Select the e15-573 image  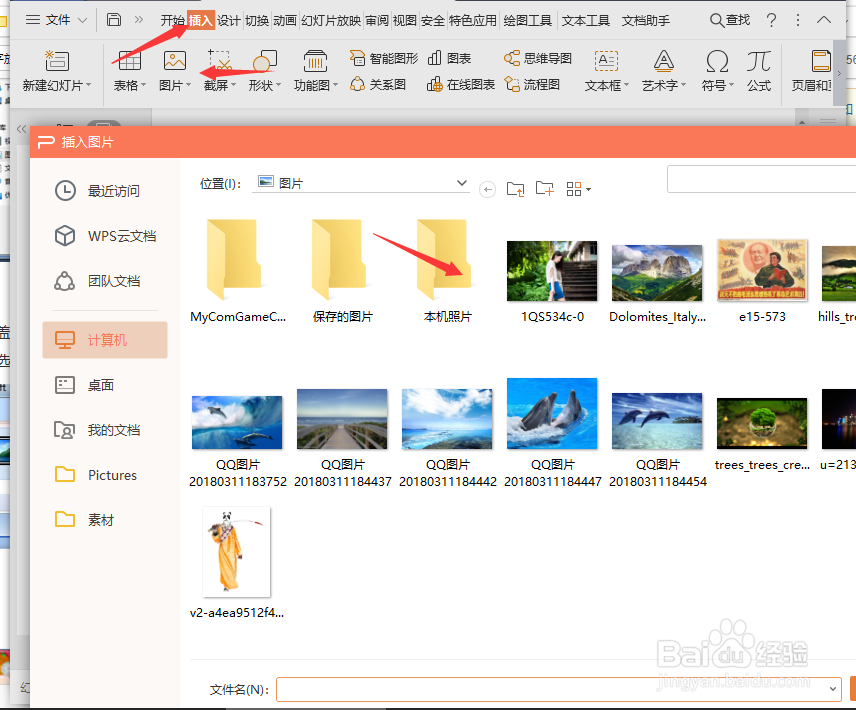coord(762,281)
